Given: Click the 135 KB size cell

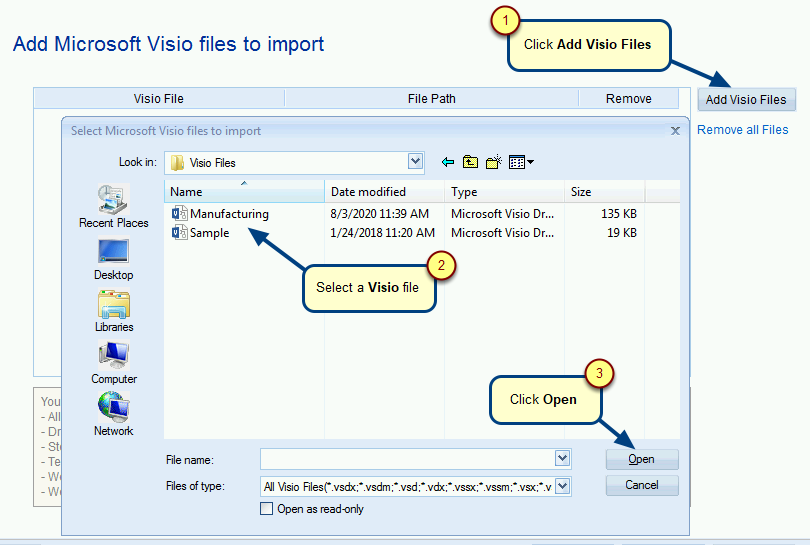Looking at the screenshot, I should coord(619,213).
